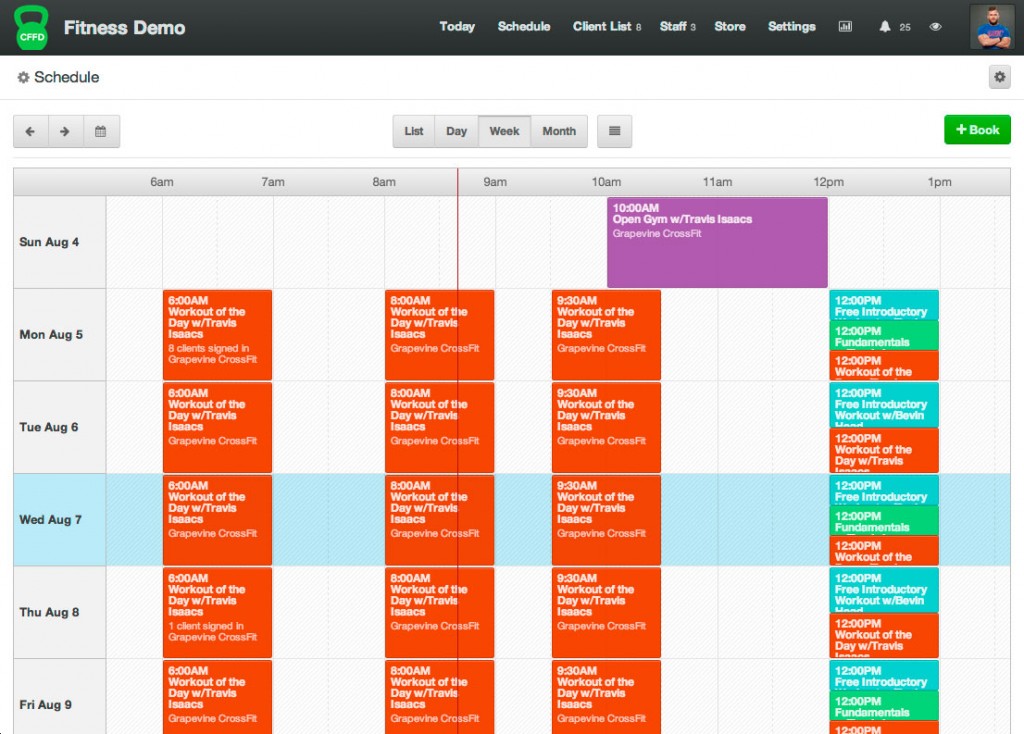Image resolution: width=1024 pixels, height=734 pixels.
Task: Open the user profile photo menu
Action: click(992, 27)
